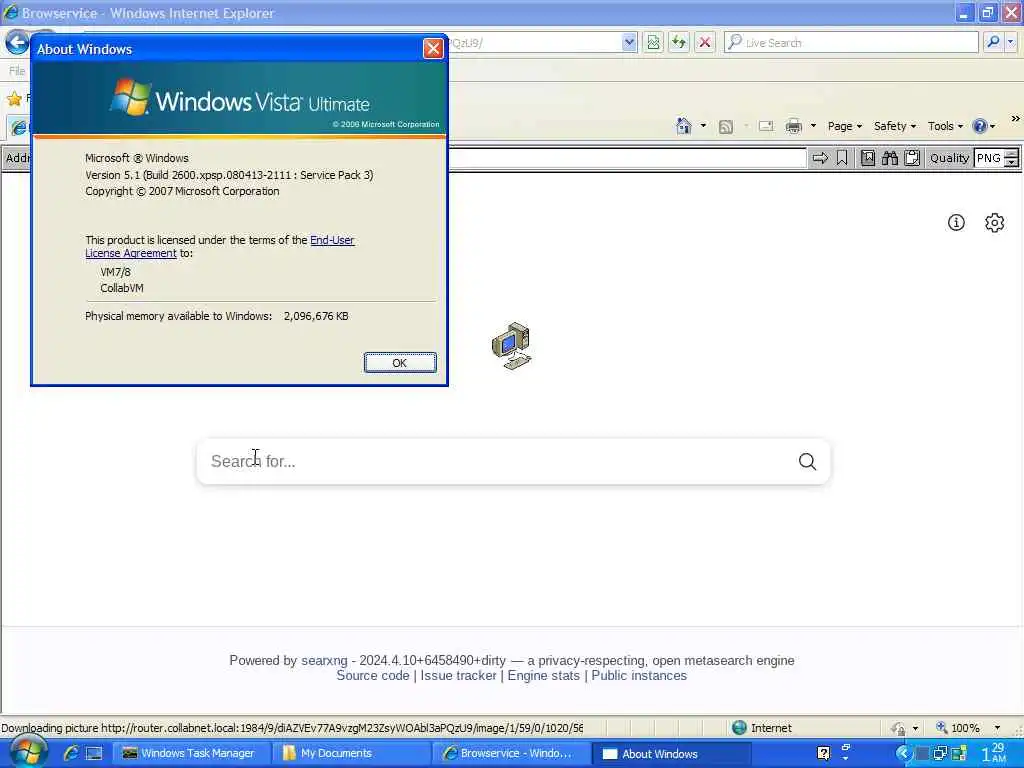Viewport: 1024px width, 768px height.
Task: Click the Quality PNG field
Action: (989, 158)
